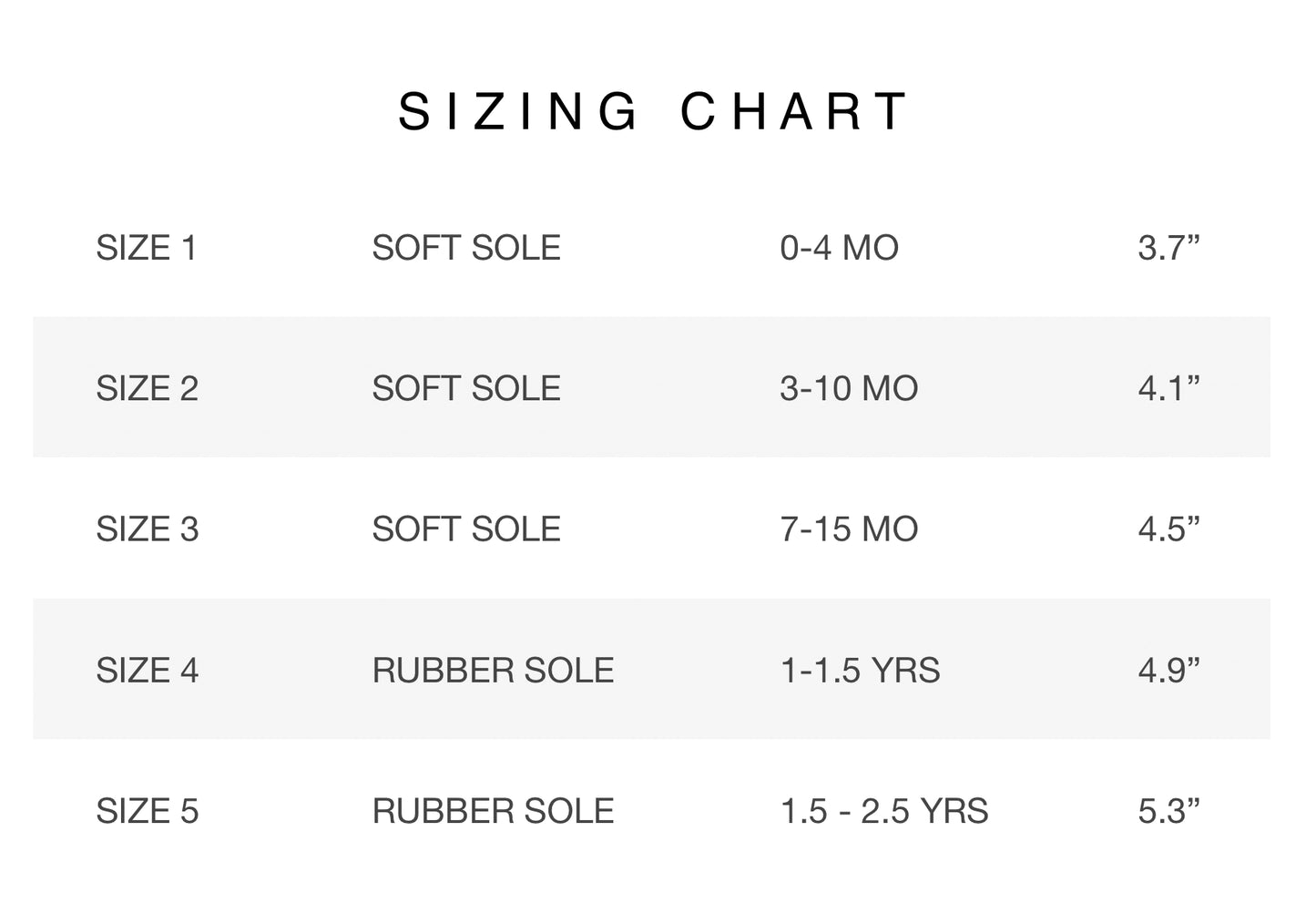The image size is (1316, 903).
Task: Click RUBBER SOLE in the Size 5 row
Action: pyautogui.click(x=493, y=811)
